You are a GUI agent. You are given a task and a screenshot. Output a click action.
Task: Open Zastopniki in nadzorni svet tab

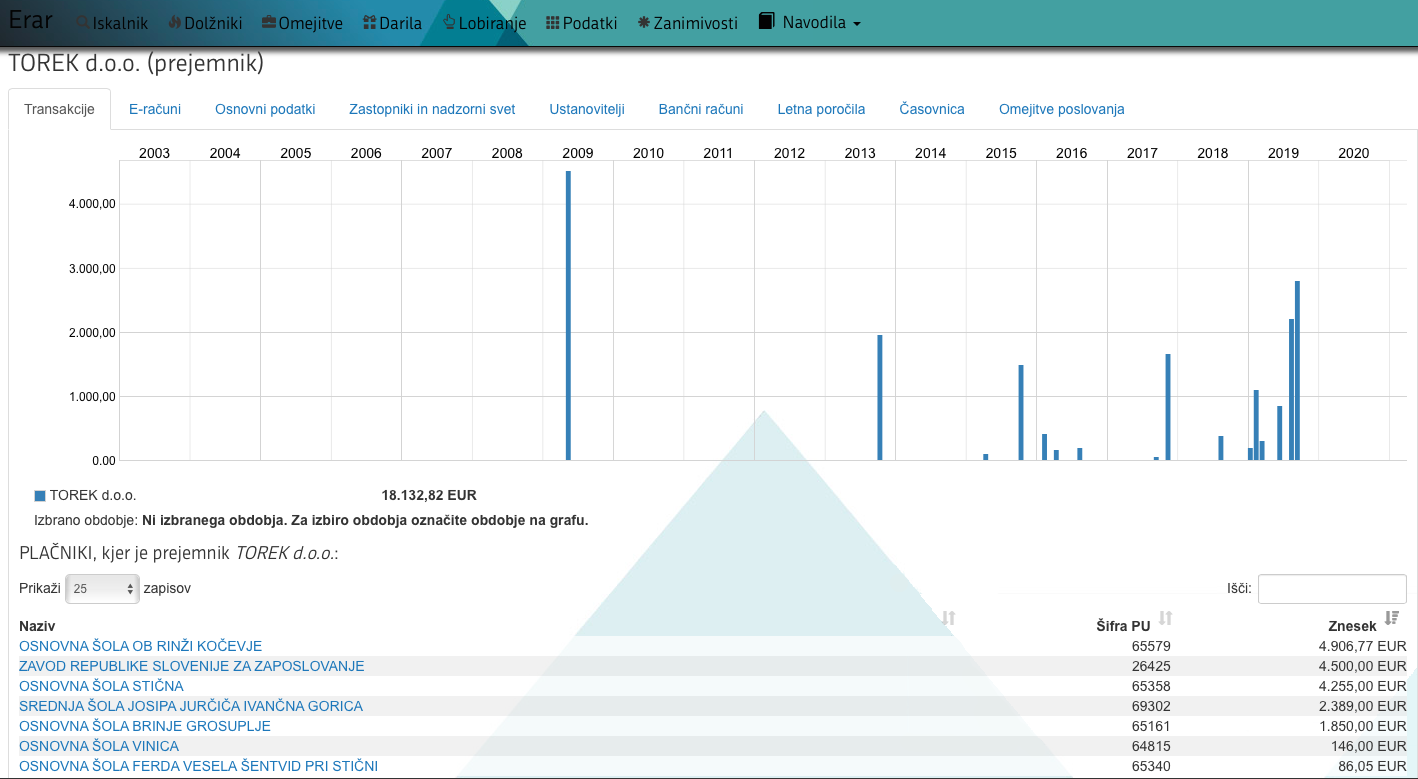(x=432, y=110)
